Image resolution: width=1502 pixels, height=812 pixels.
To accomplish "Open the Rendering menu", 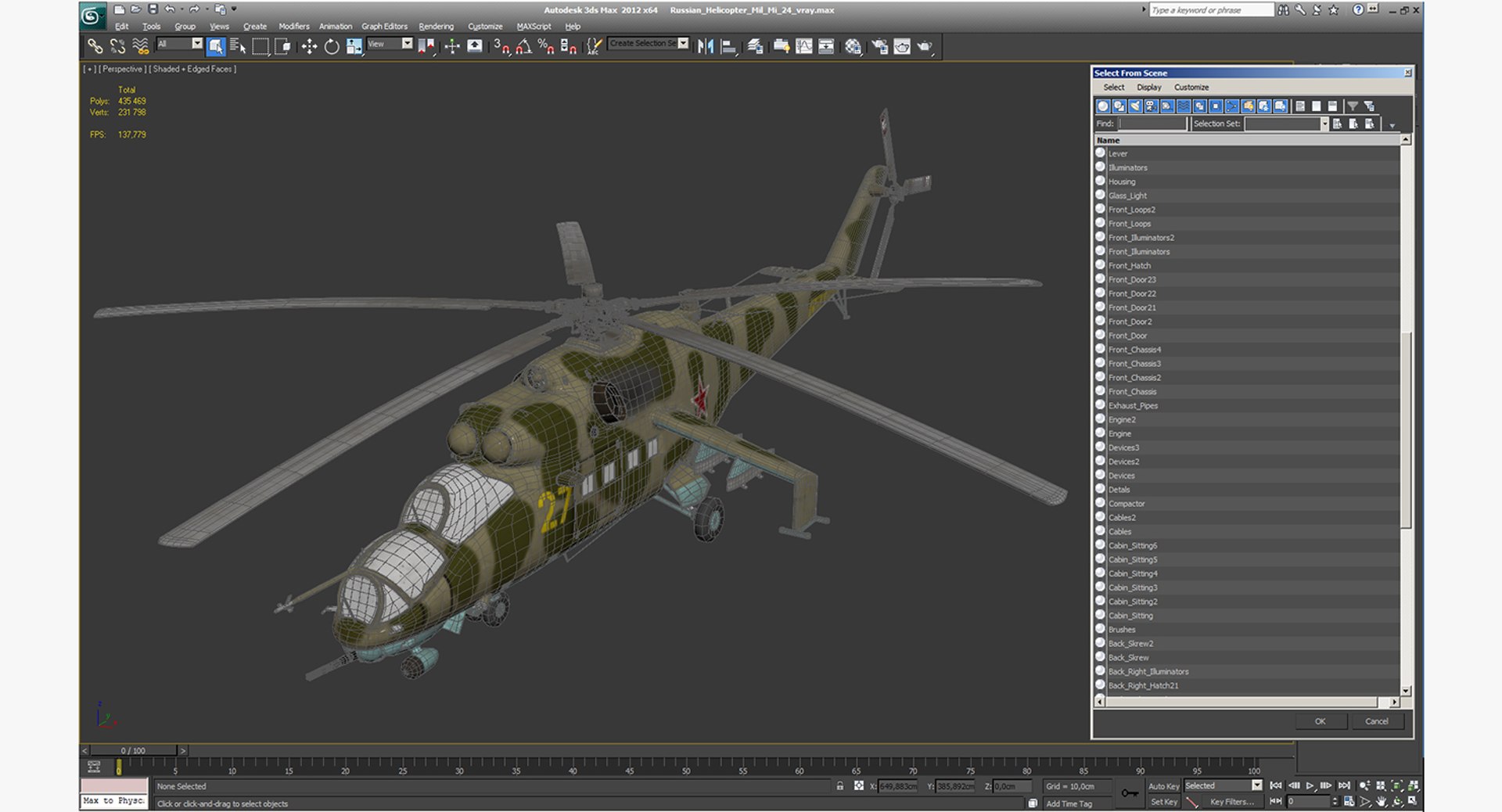I will 436,27.
